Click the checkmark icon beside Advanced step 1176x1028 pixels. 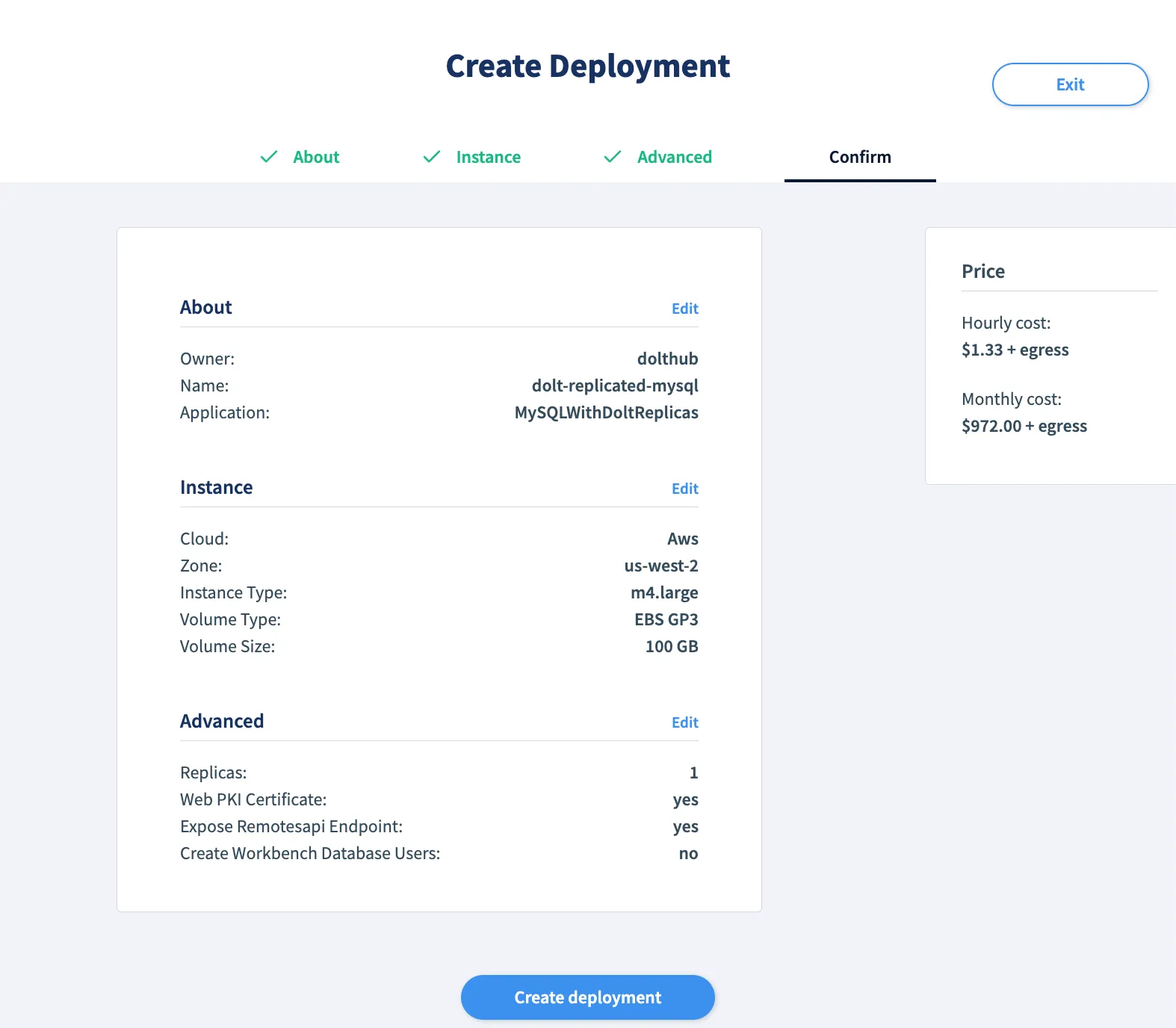tap(613, 157)
